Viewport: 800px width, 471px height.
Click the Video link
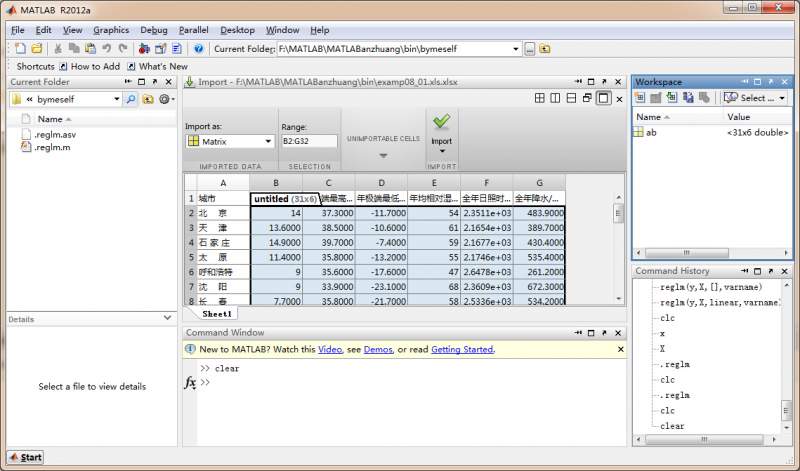coord(330,350)
